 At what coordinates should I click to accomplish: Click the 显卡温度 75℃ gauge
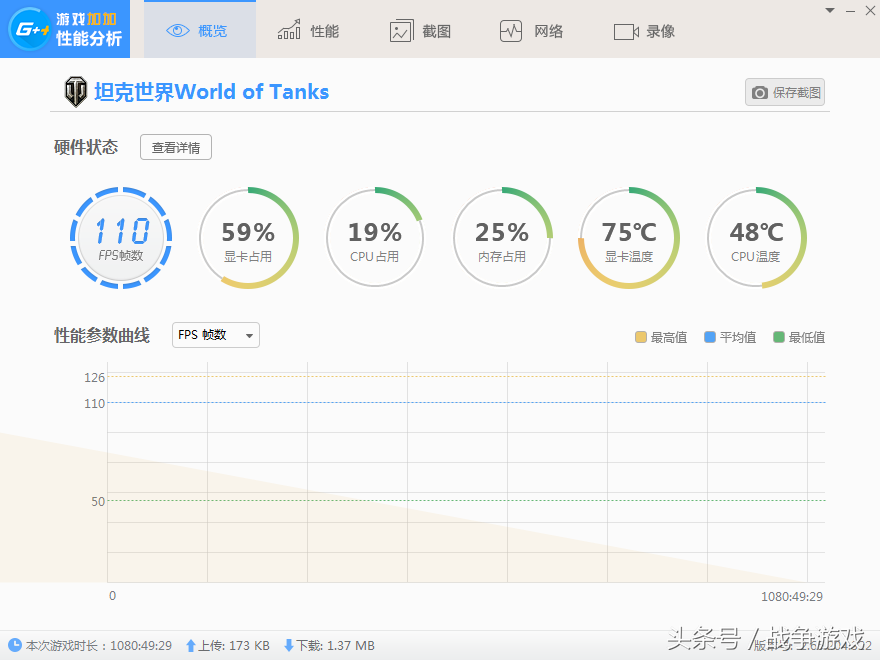[629, 238]
